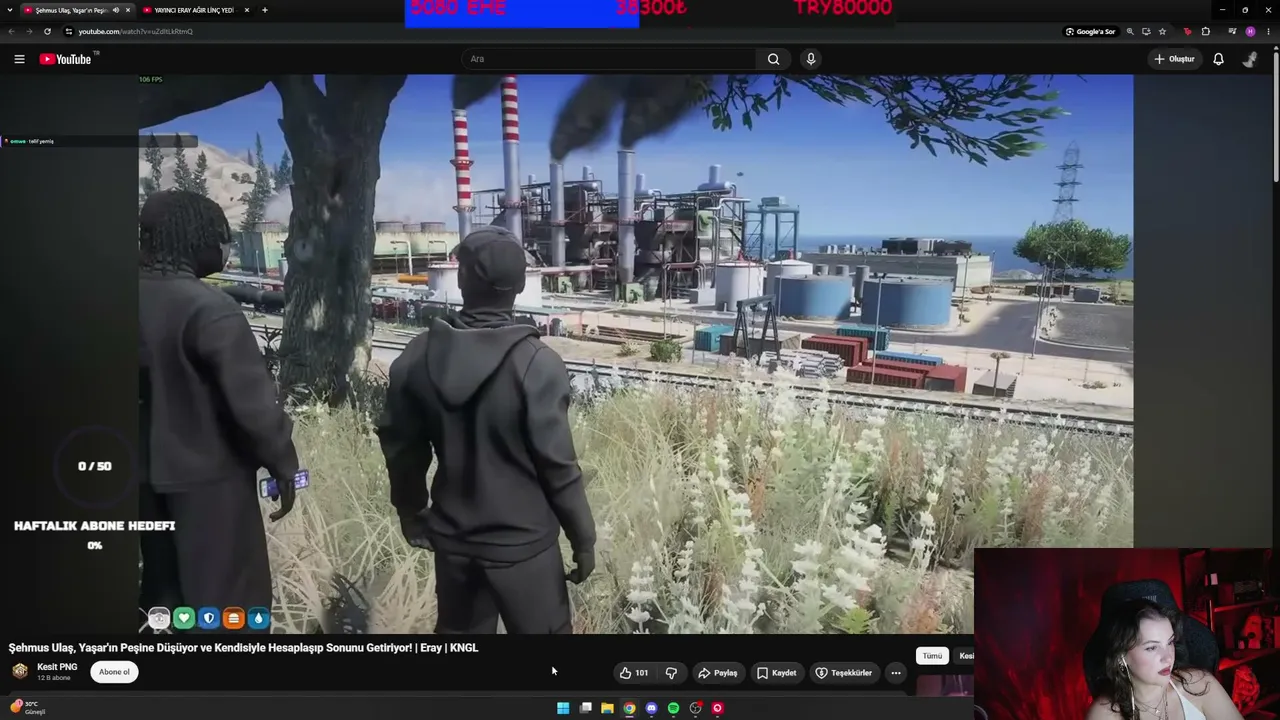Open the Chrome profile avatar
Screen dimensions: 1280x720
coord(1250,31)
